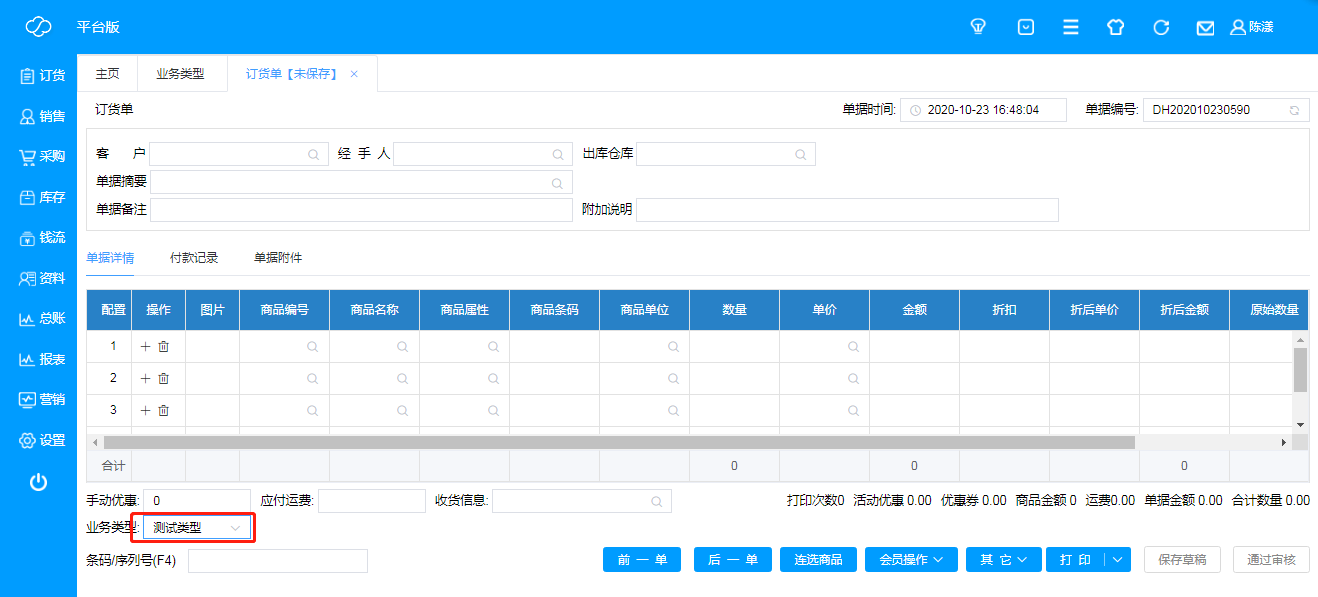Image resolution: width=1318 pixels, height=597 pixels.
Task: Click the lightbulb icon in top bar
Action: 979,27
